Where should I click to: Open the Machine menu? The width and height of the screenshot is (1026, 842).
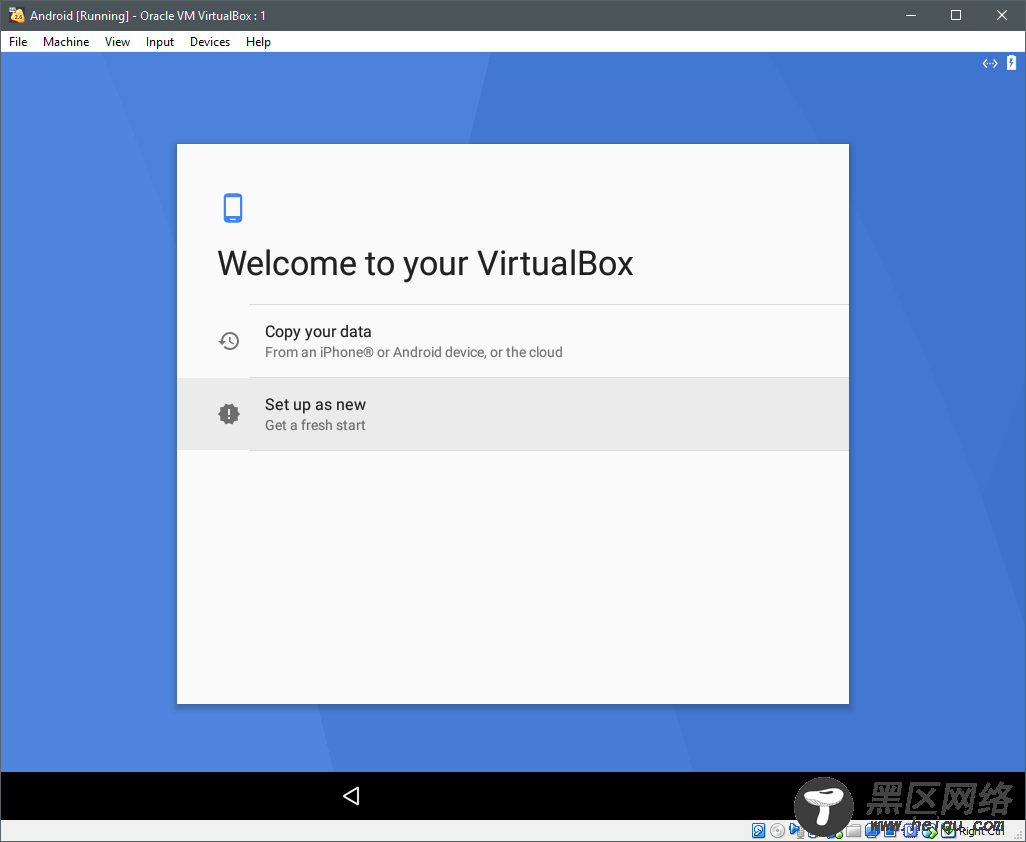(66, 42)
